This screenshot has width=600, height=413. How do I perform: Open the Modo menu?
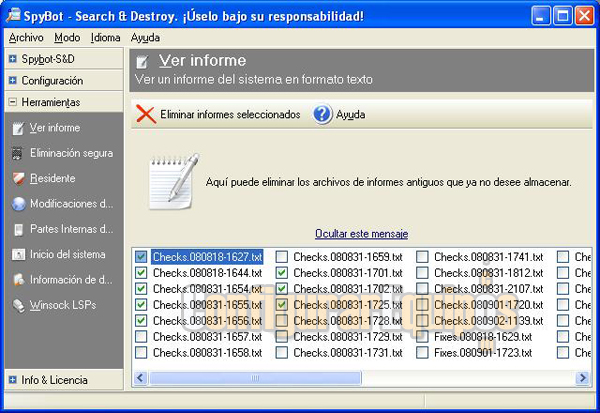67,38
